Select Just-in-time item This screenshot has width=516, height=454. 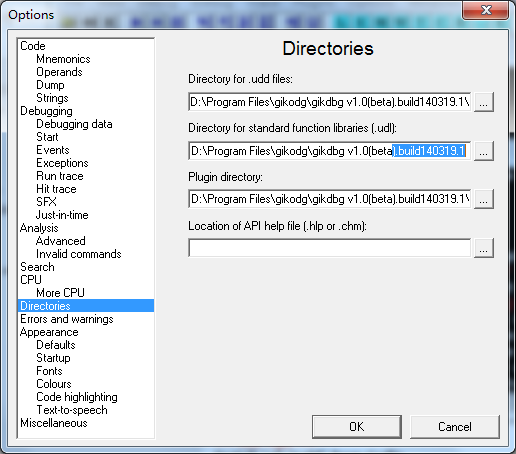[62, 215]
